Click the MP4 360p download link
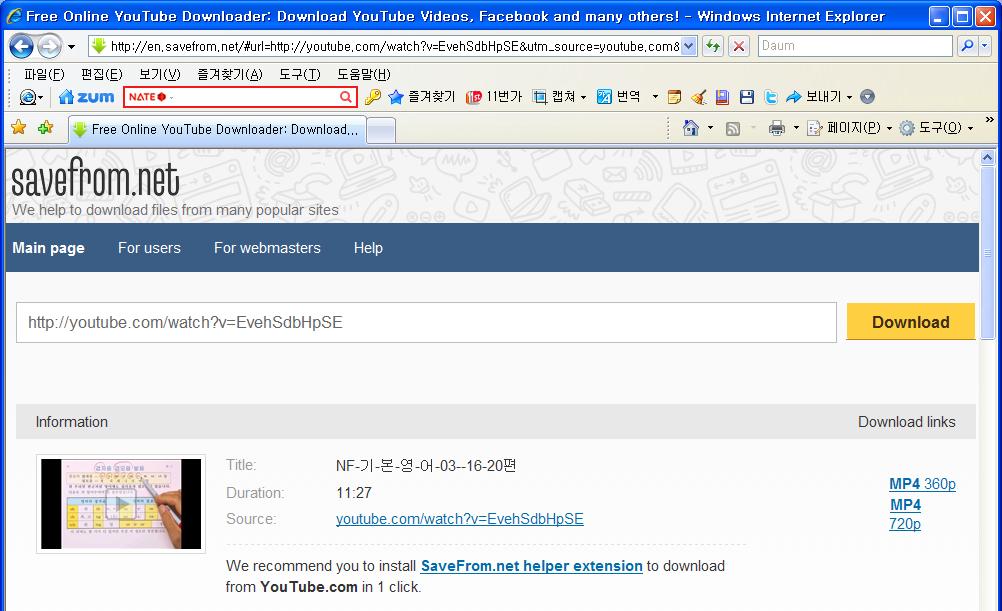 922,484
